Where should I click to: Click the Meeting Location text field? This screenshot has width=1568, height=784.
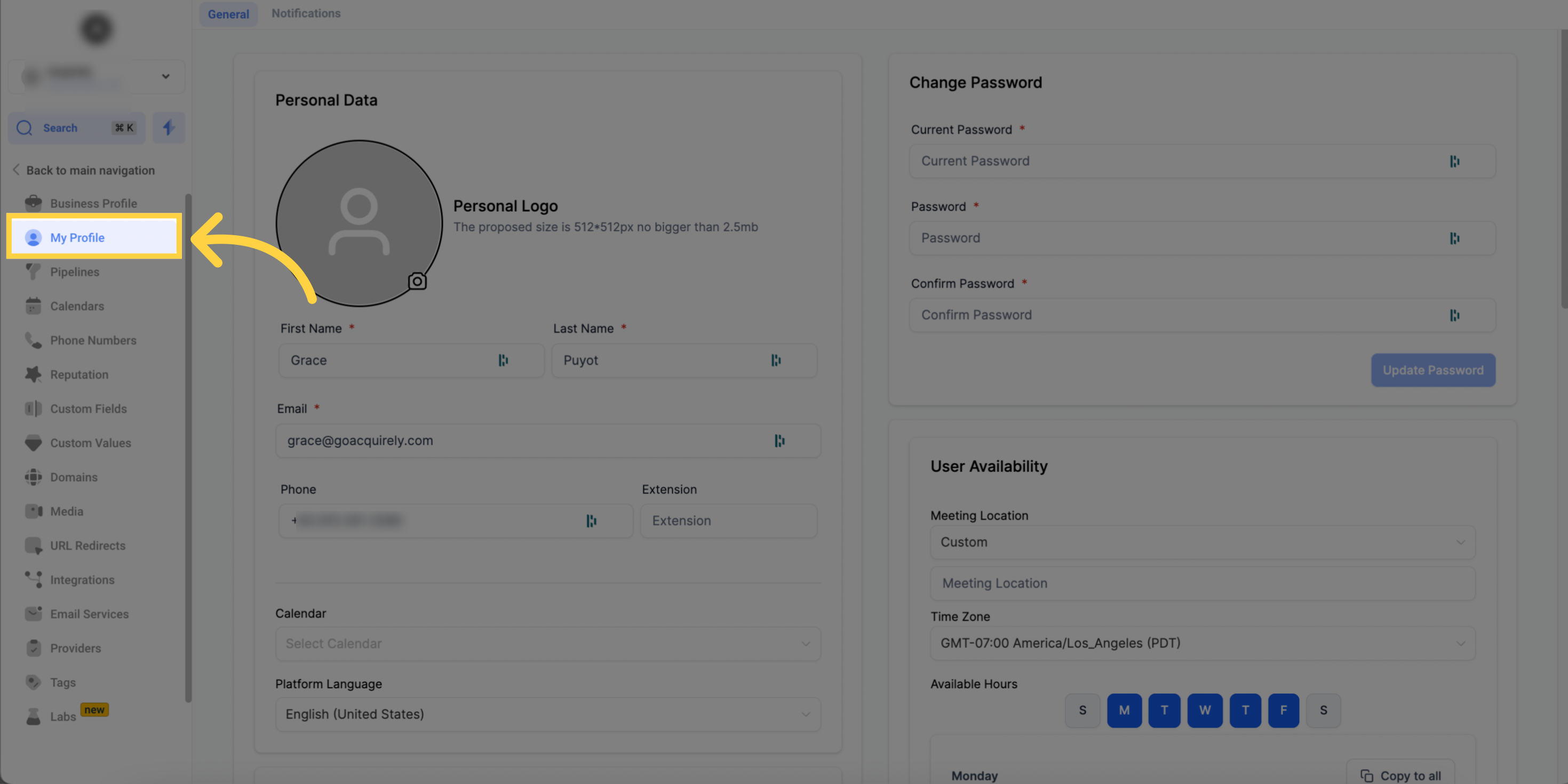click(x=1203, y=584)
